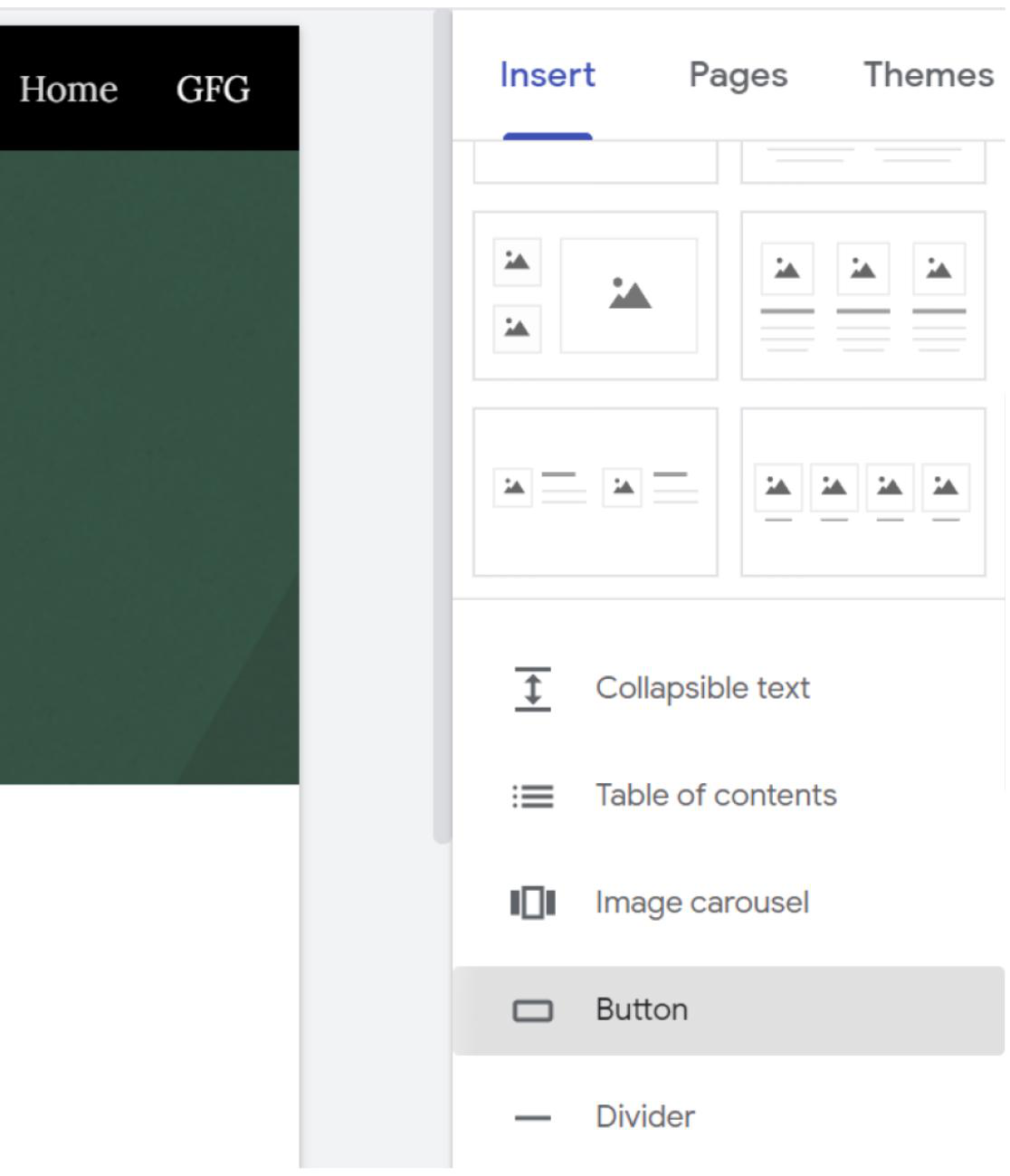This screenshot has width=1010, height=1176.
Task: Insert Collapsible text element
Action: [x=702, y=689]
